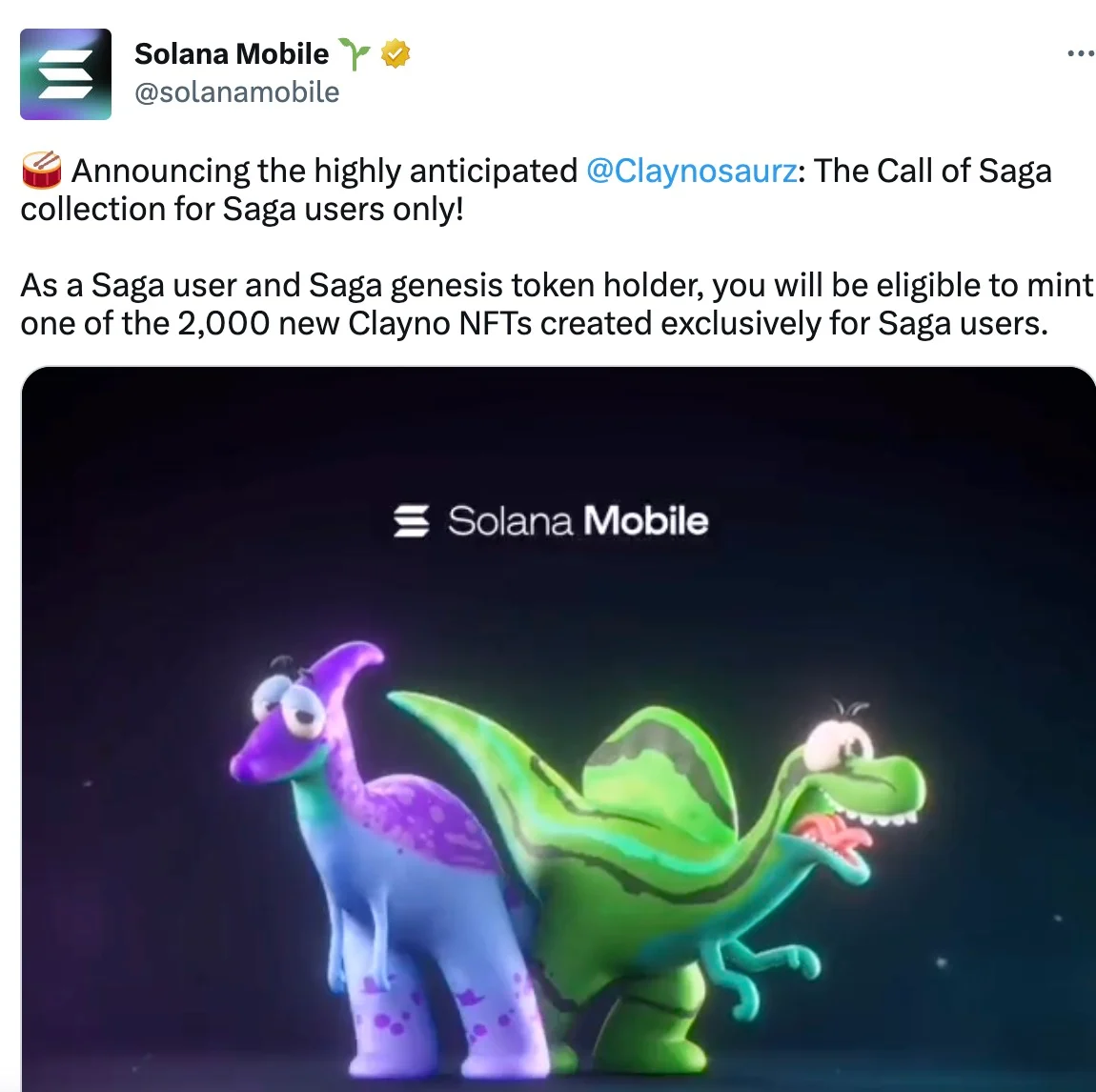Click the seedling emoji beside the name
Image resolution: width=1096 pixels, height=1092 pixels.
(x=355, y=53)
